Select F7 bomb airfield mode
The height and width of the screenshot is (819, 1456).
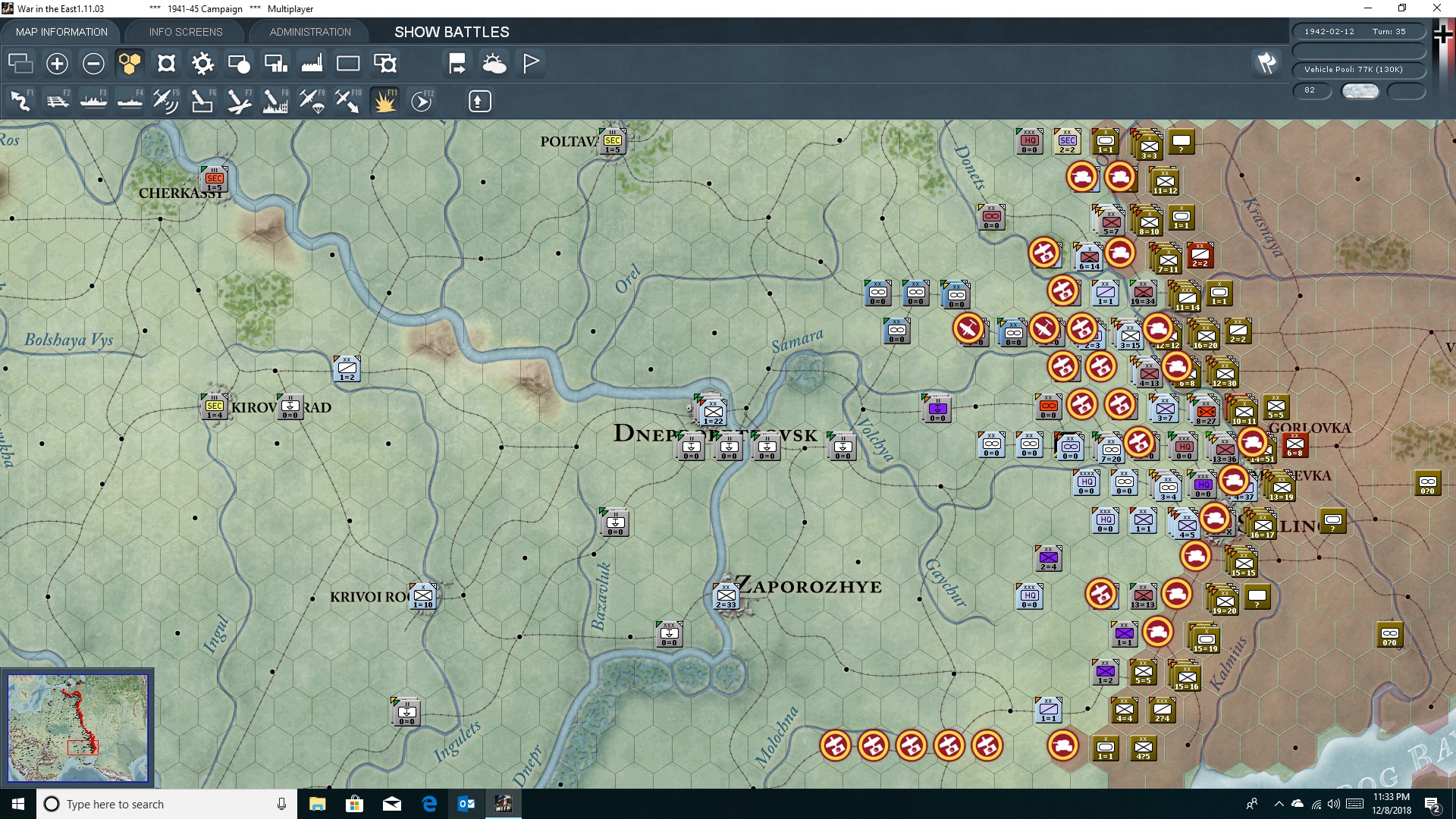(239, 101)
